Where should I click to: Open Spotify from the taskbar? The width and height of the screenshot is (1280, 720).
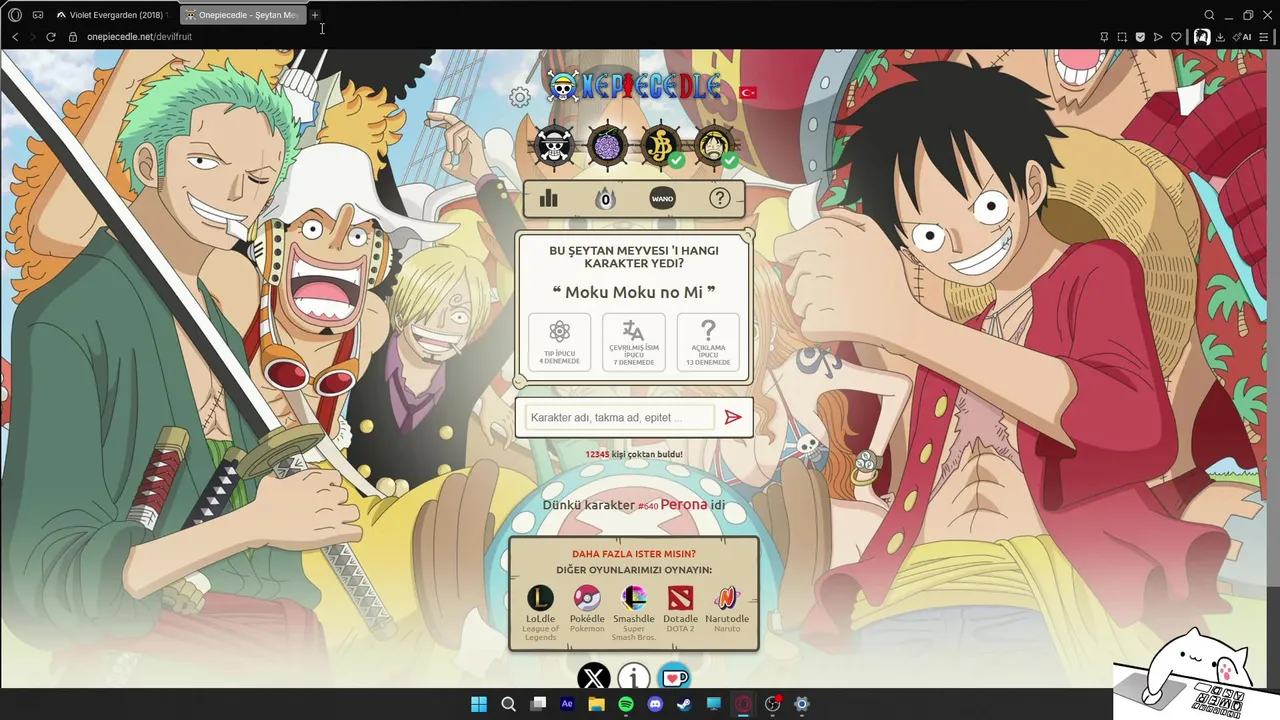point(626,704)
